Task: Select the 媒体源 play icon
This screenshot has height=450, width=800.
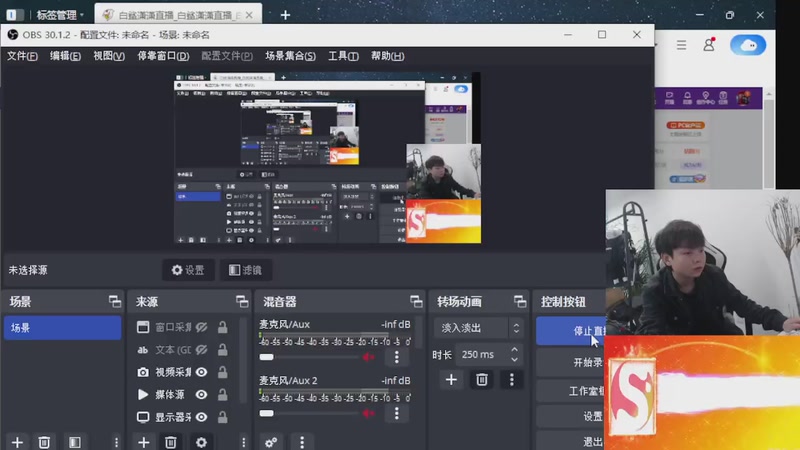Action: (x=143, y=394)
